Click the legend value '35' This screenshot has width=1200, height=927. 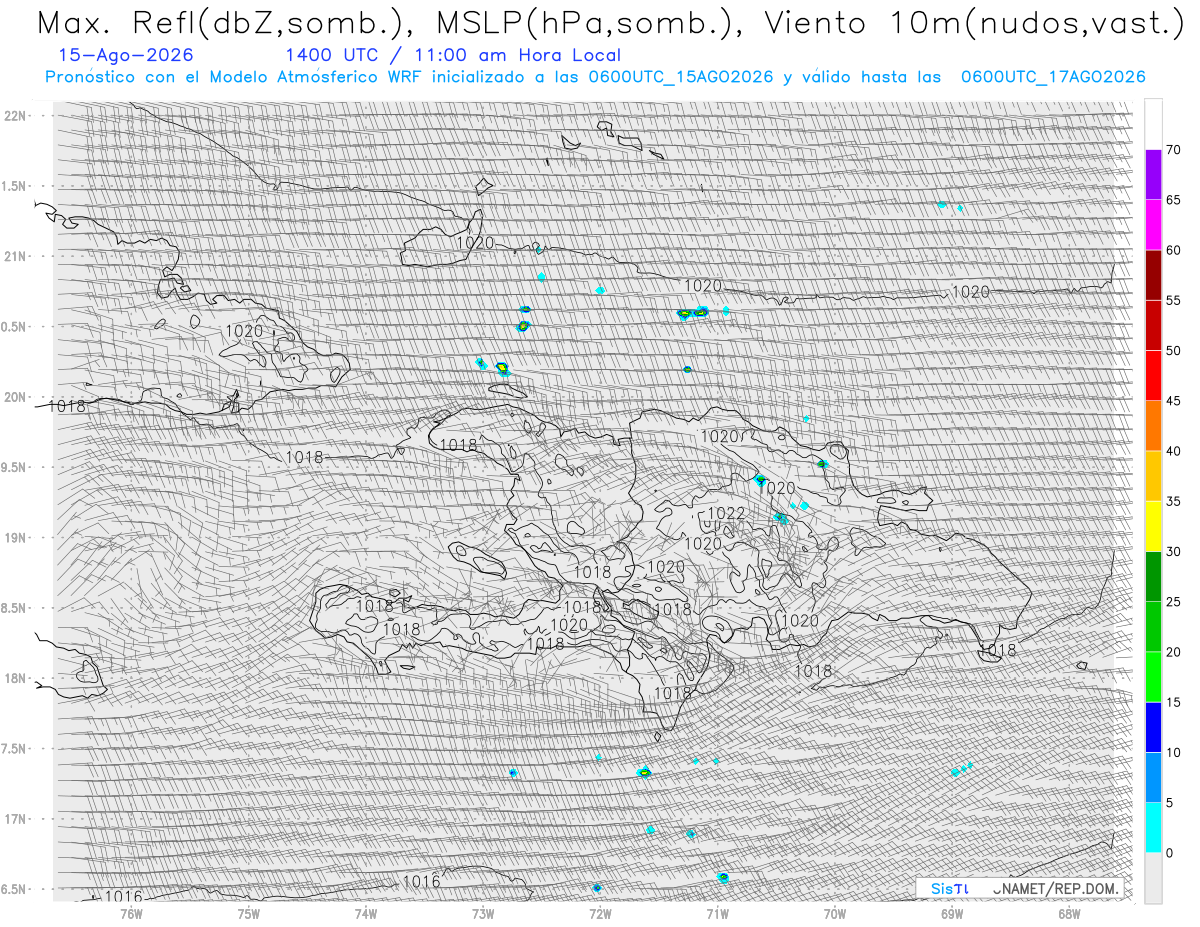(1173, 501)
